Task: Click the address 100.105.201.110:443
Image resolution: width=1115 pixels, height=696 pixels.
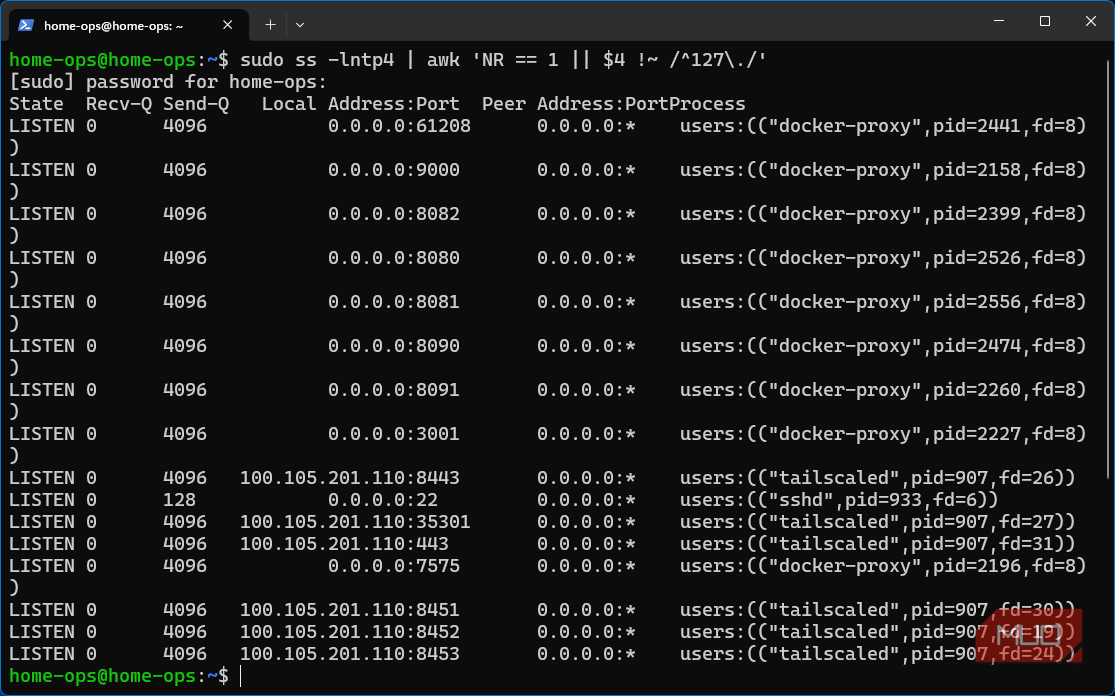Action: [344, 544]
